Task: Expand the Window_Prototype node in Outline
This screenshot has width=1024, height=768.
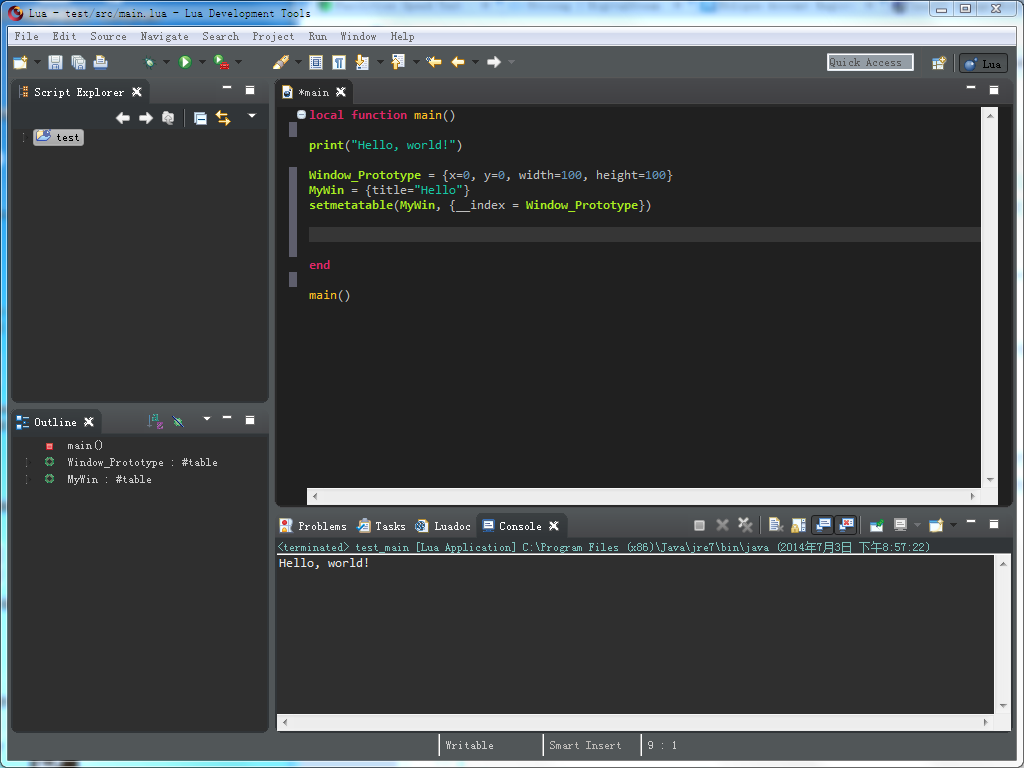Action: point(27,463)
